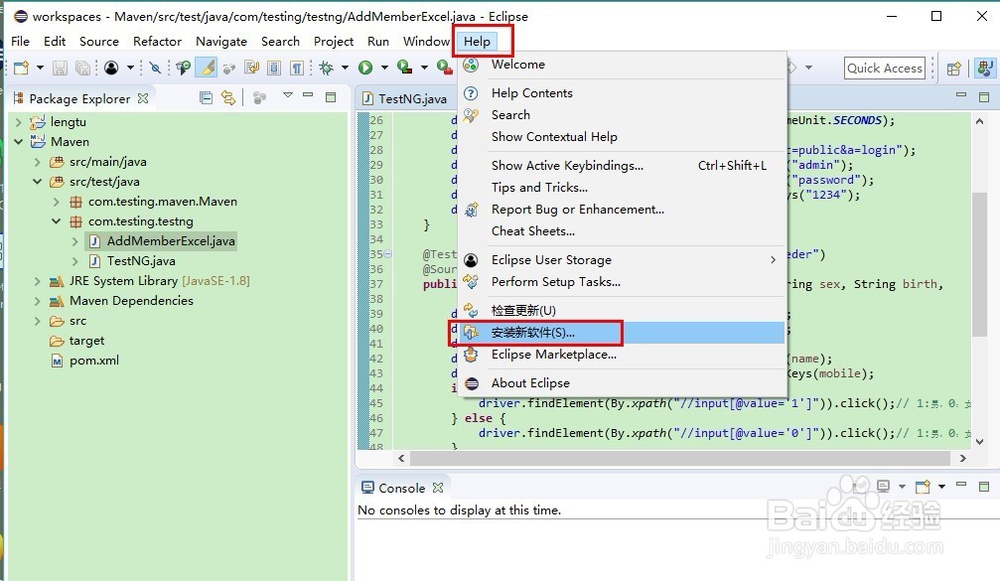The image size is (1000, 581).
Task: Toggle Skip All Breakpoints icon
Action: [155, 68]
